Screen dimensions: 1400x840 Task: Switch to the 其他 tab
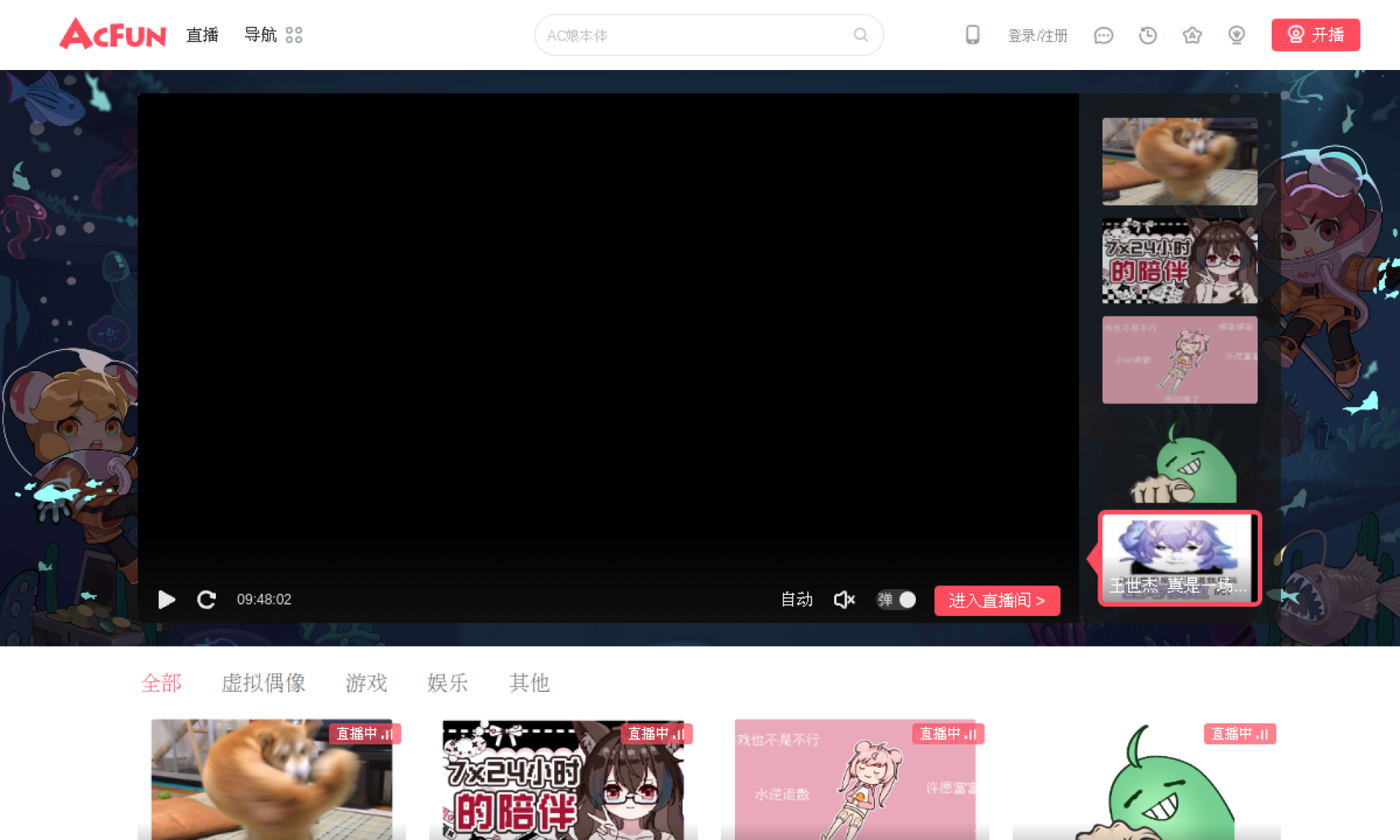tap(529, 683)
